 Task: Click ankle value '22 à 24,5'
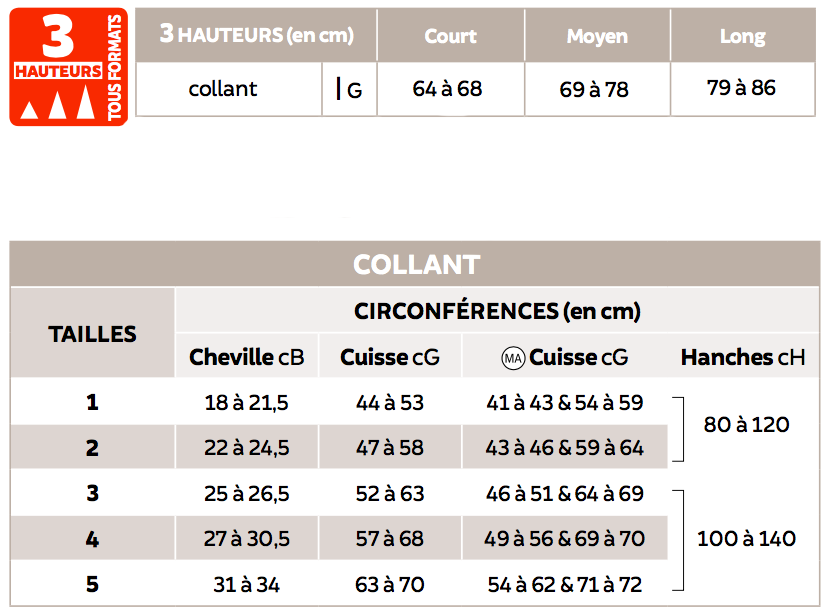(247, 448)
